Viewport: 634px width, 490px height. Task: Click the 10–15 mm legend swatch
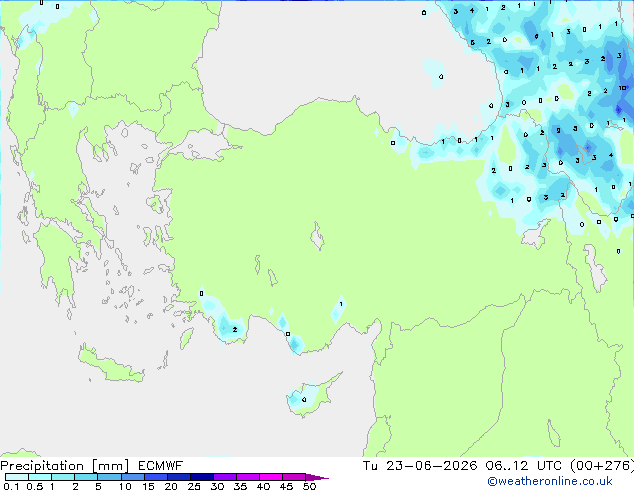point(133,477)
